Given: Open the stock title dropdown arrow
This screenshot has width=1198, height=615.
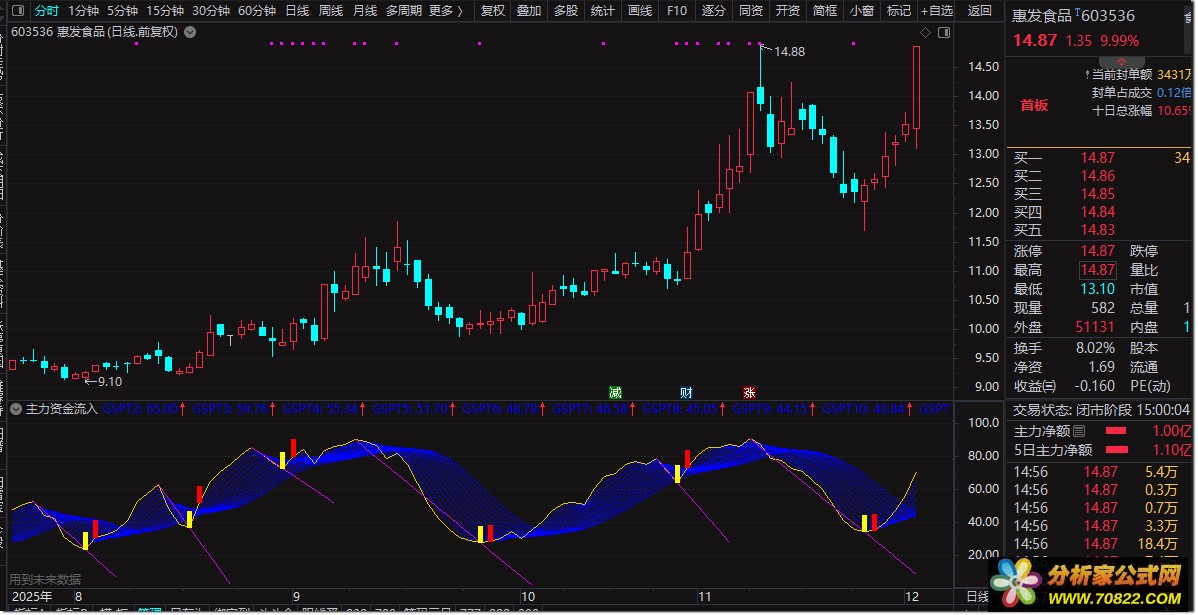Looking at the screenshot, I should coord(191,32).
